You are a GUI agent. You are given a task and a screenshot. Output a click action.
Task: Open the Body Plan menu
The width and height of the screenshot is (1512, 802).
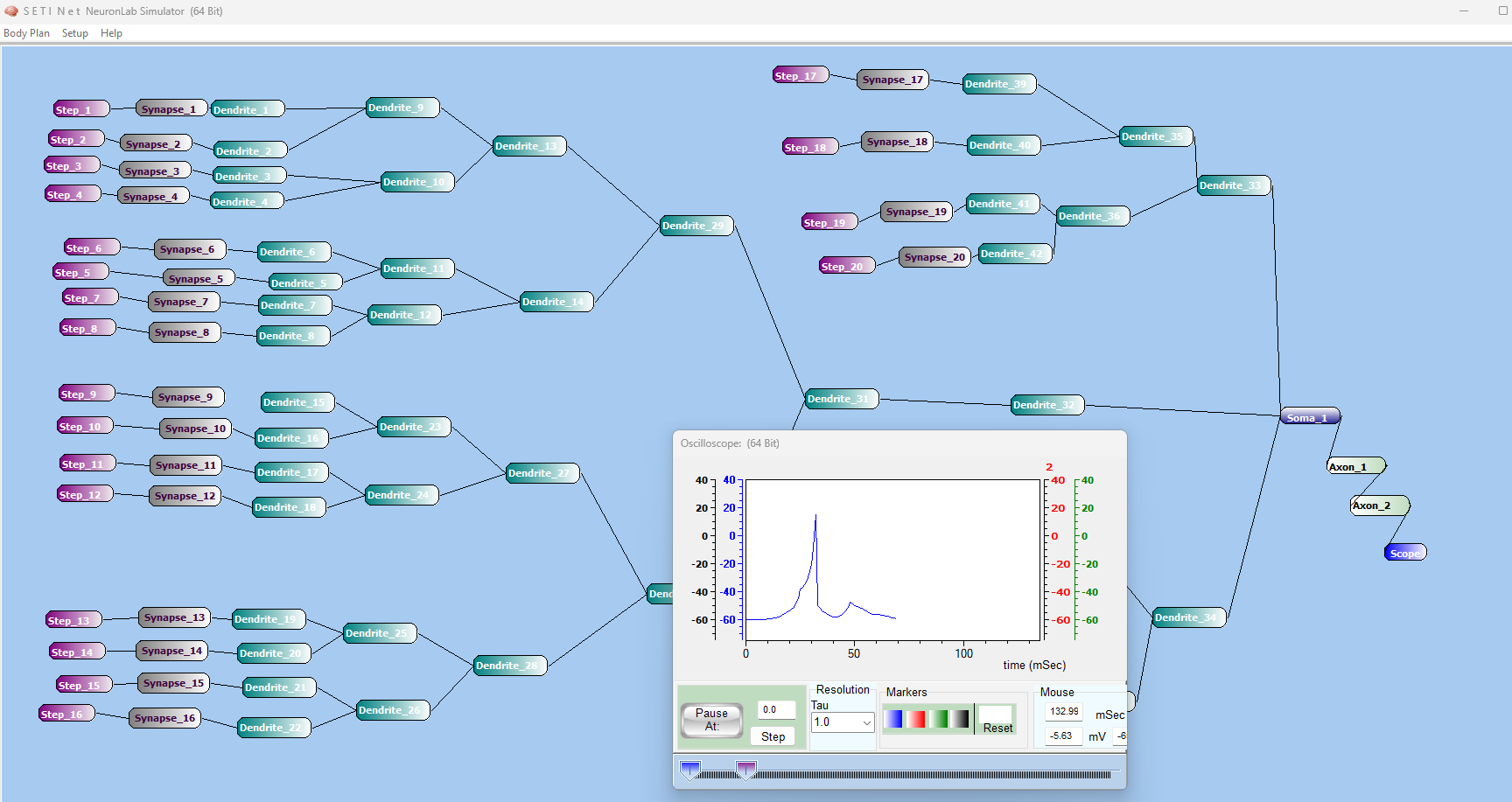tap(26, 33)
